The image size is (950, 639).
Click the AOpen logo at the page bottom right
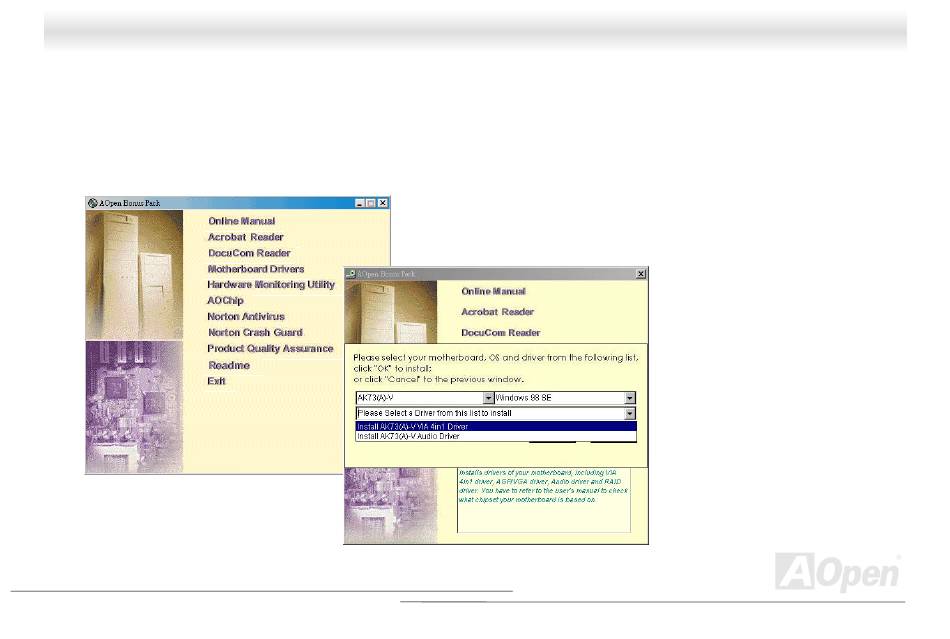838,573
